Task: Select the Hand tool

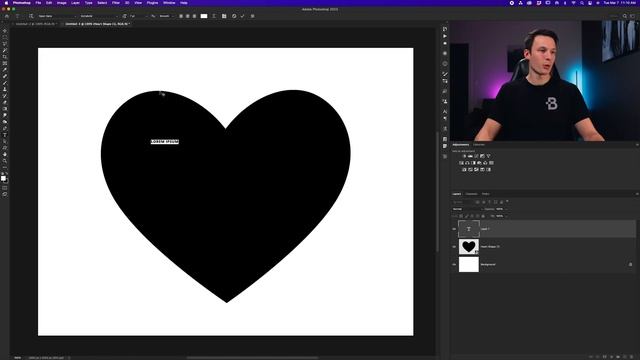Action: pos(5,154)
